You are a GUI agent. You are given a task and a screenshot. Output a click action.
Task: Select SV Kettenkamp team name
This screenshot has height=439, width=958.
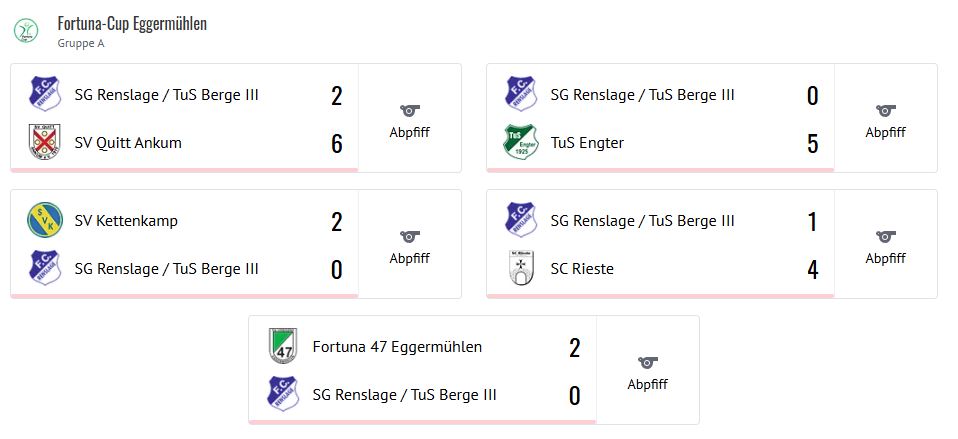126,220
